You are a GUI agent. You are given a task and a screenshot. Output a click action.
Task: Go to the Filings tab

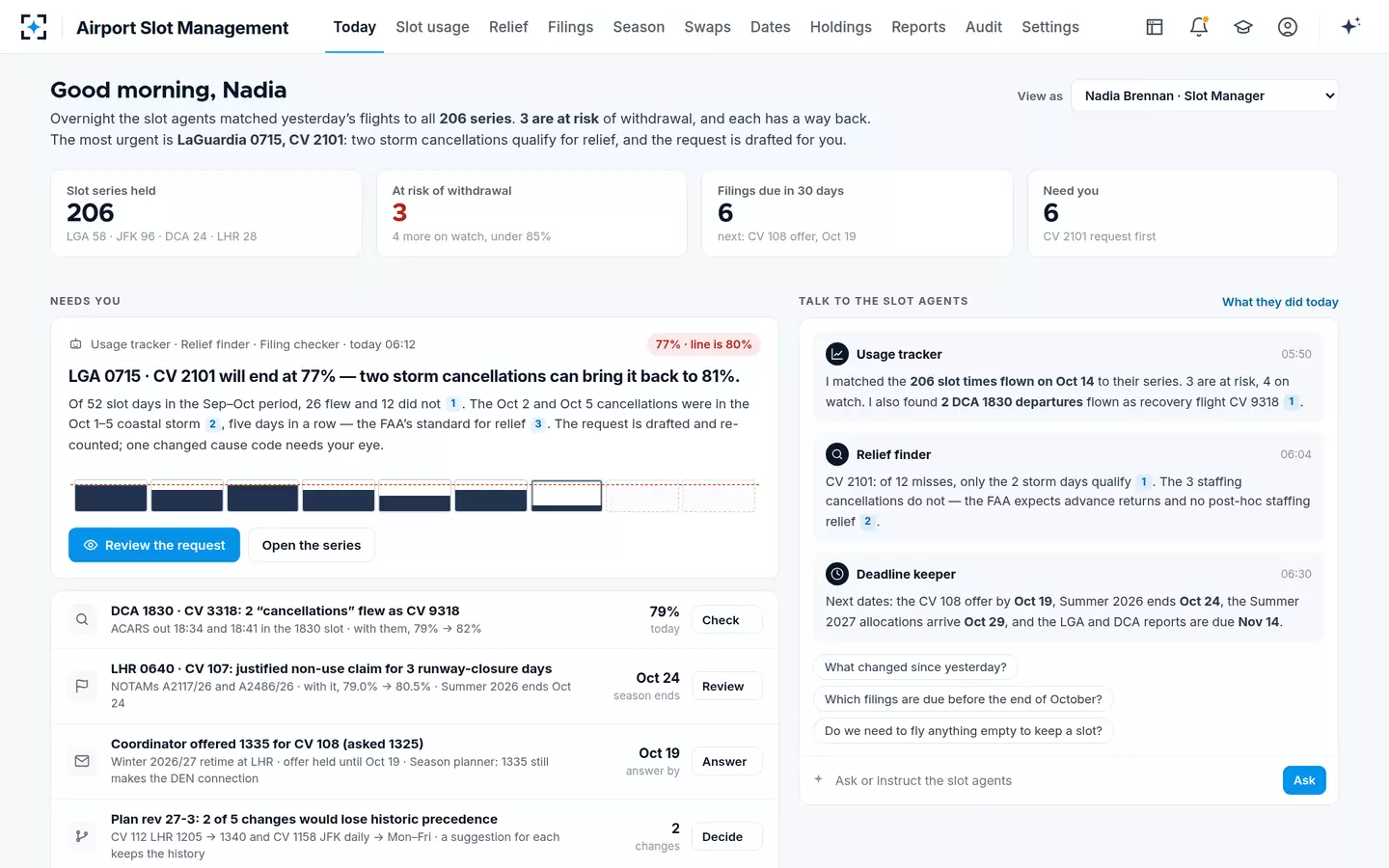570,27
